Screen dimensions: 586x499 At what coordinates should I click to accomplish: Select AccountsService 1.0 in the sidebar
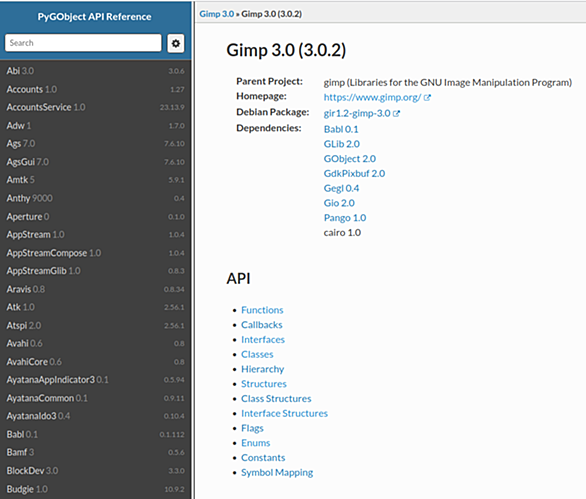[95, 107]
